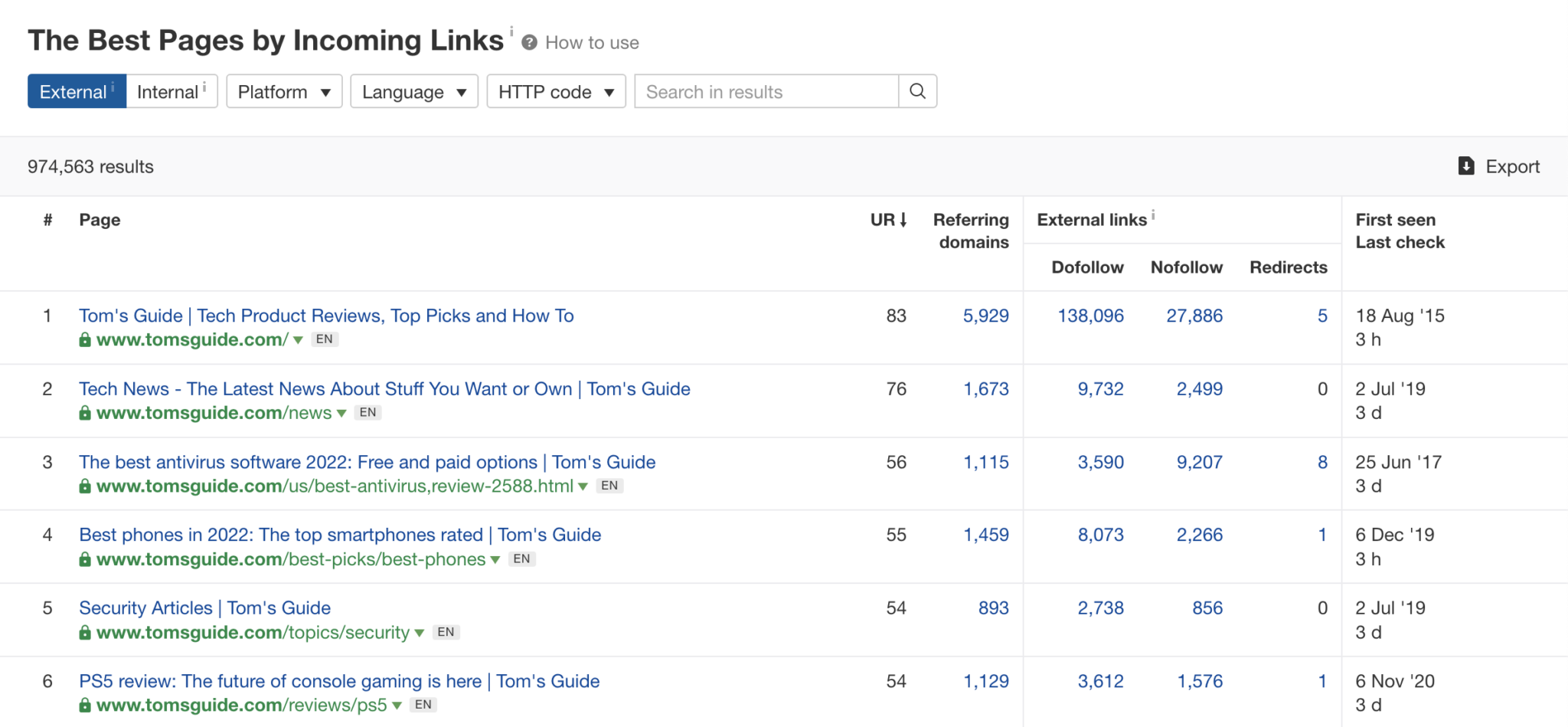Screen dimensions: 1568x727
Task: Expand URL menu for tomsguide.com/news
Action: (341, 414)
